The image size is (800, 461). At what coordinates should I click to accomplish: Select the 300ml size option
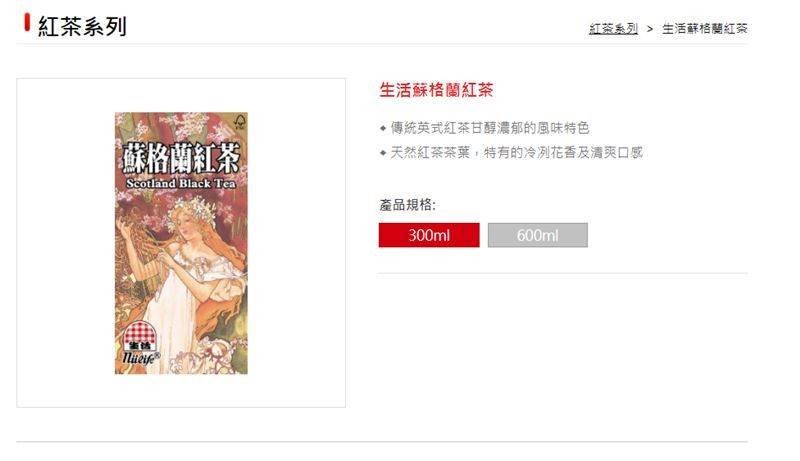click(x=429, y=235)
